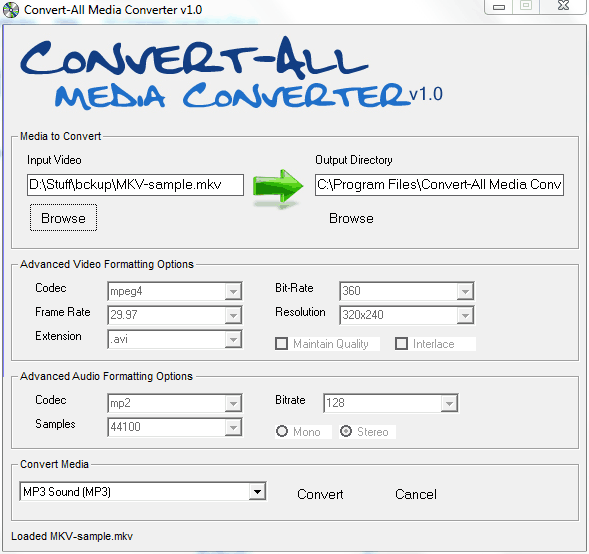
Task: Click the Input Video path field
Action: (135, 185)
